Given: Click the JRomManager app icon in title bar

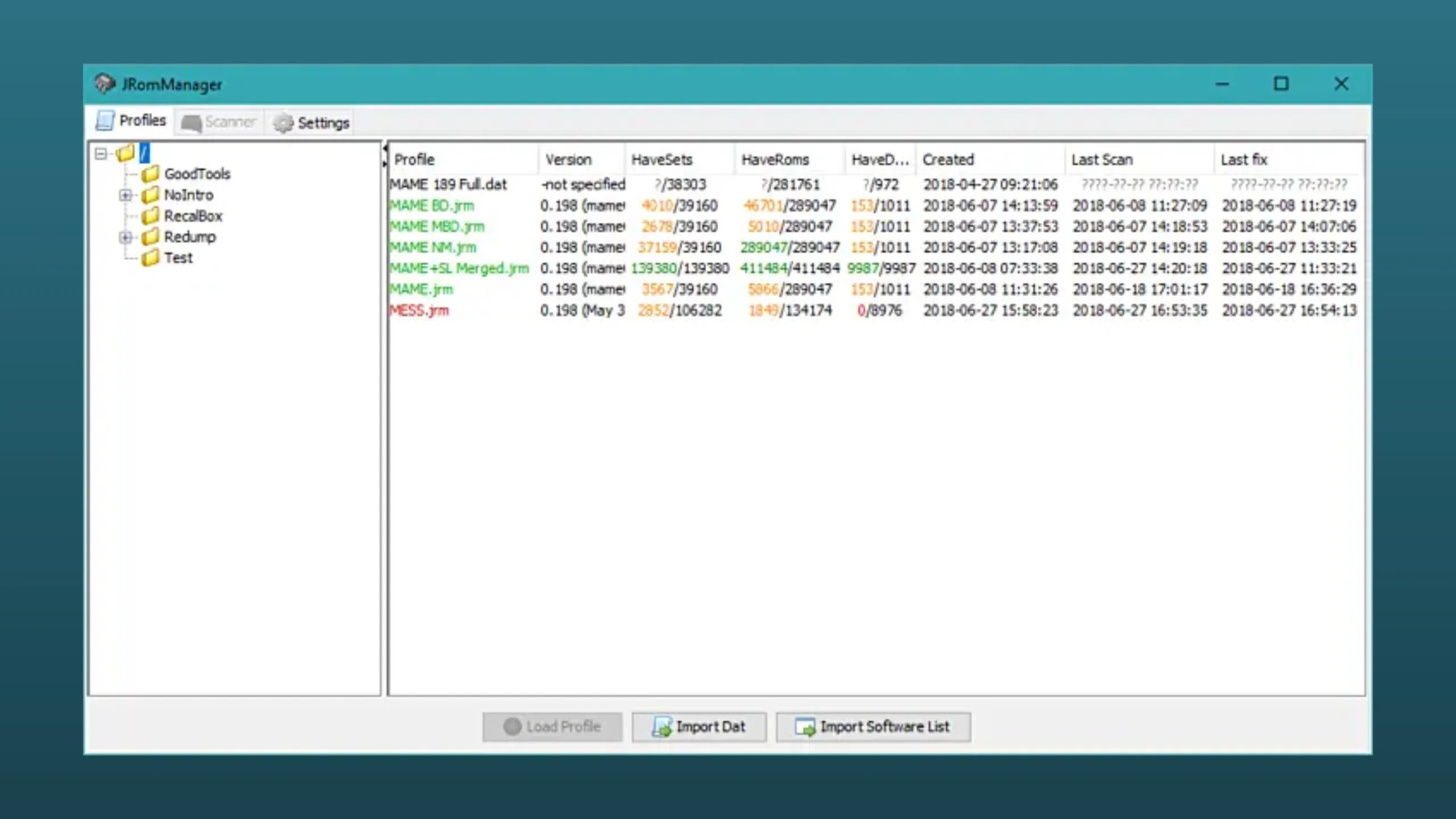Looking at the screenshot, I should point(105,84).
